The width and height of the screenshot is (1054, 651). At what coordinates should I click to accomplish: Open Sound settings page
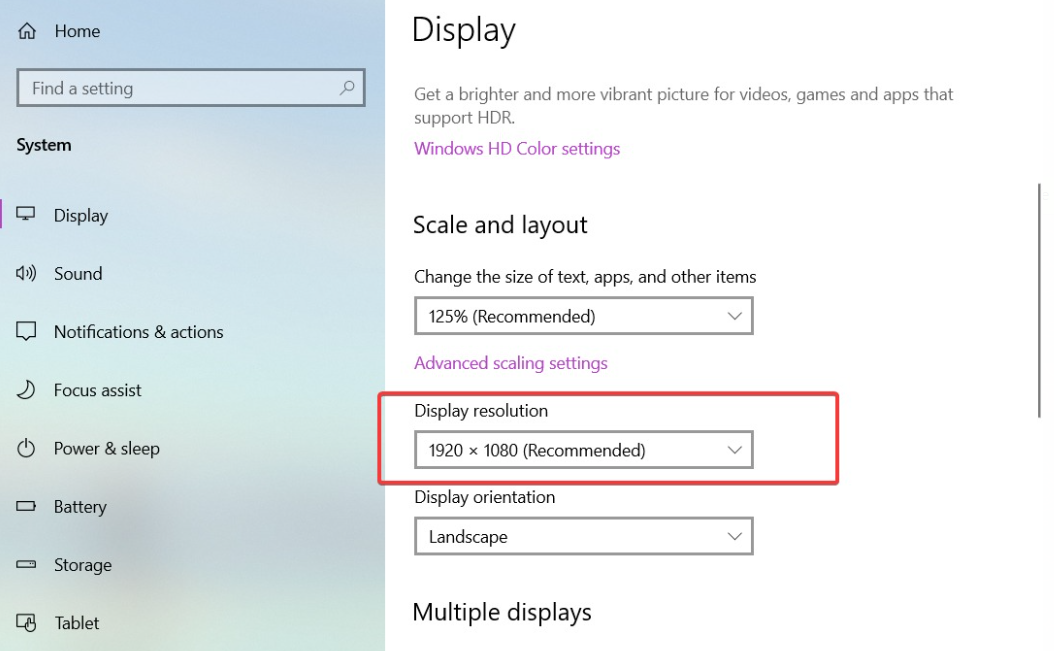point(78,273)
